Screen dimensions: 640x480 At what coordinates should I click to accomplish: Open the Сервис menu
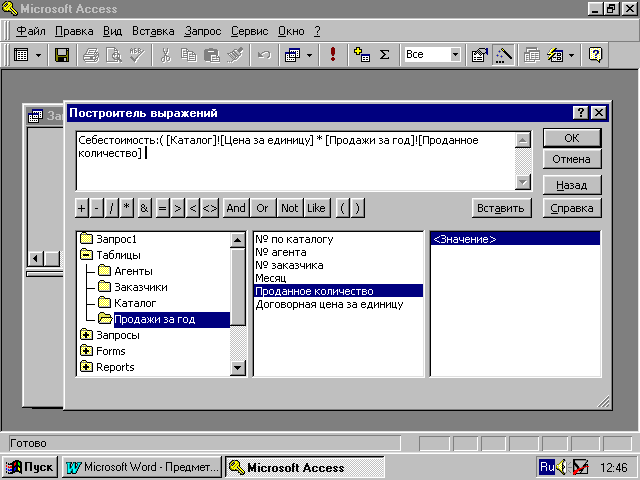point(249,31)
